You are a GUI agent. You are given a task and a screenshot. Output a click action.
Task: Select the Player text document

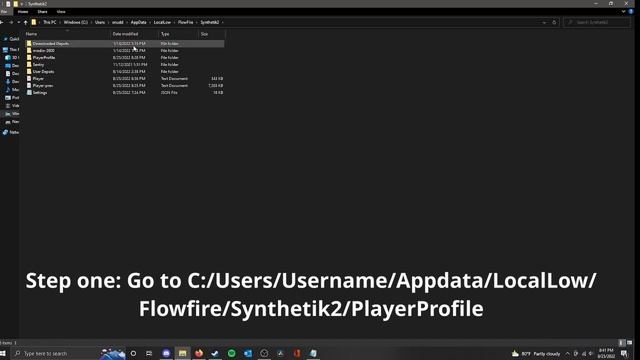click(x=38, y=78)
